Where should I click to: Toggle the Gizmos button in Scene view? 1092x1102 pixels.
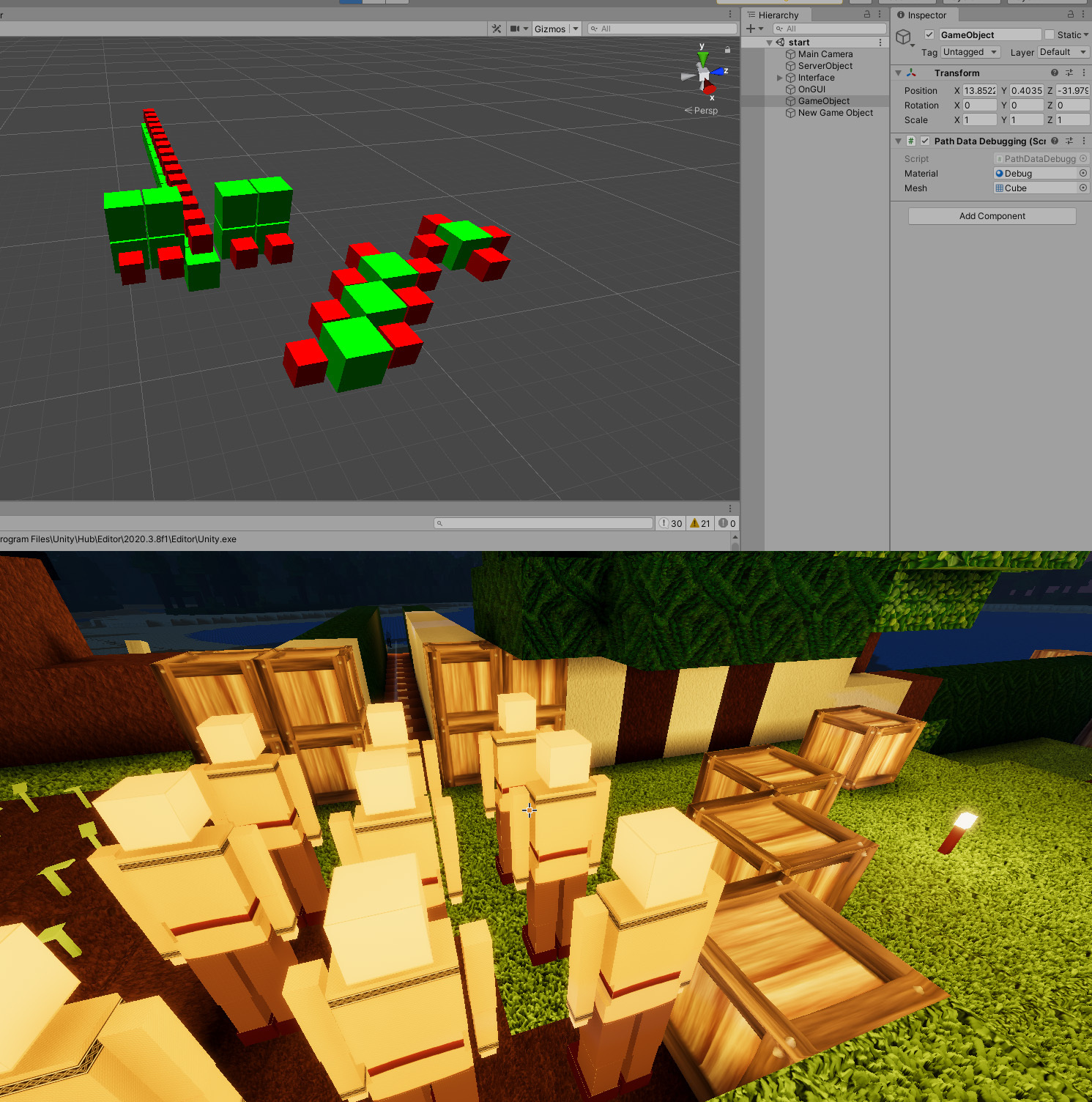[x=550, y=29]
